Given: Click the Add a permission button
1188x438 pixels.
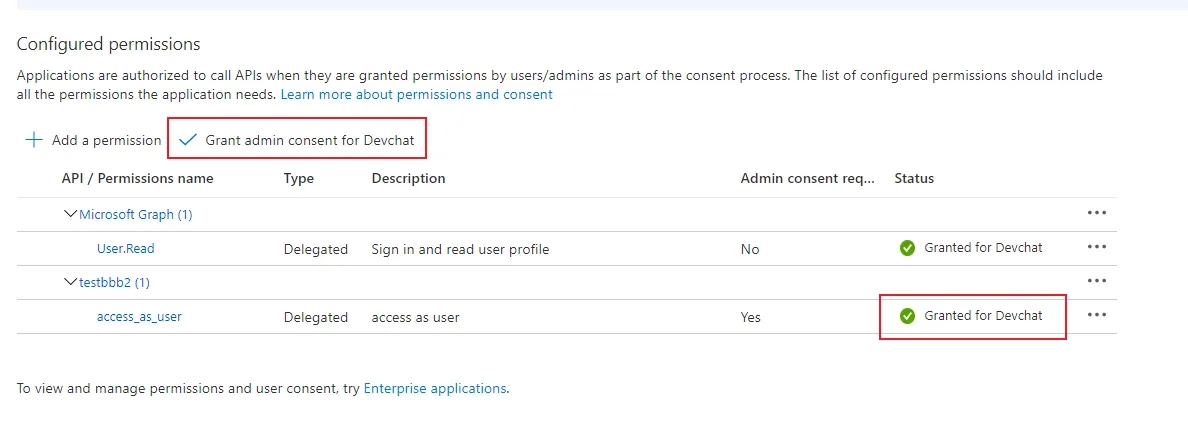Looking at the screenshot, I should [x=106, y=140].
